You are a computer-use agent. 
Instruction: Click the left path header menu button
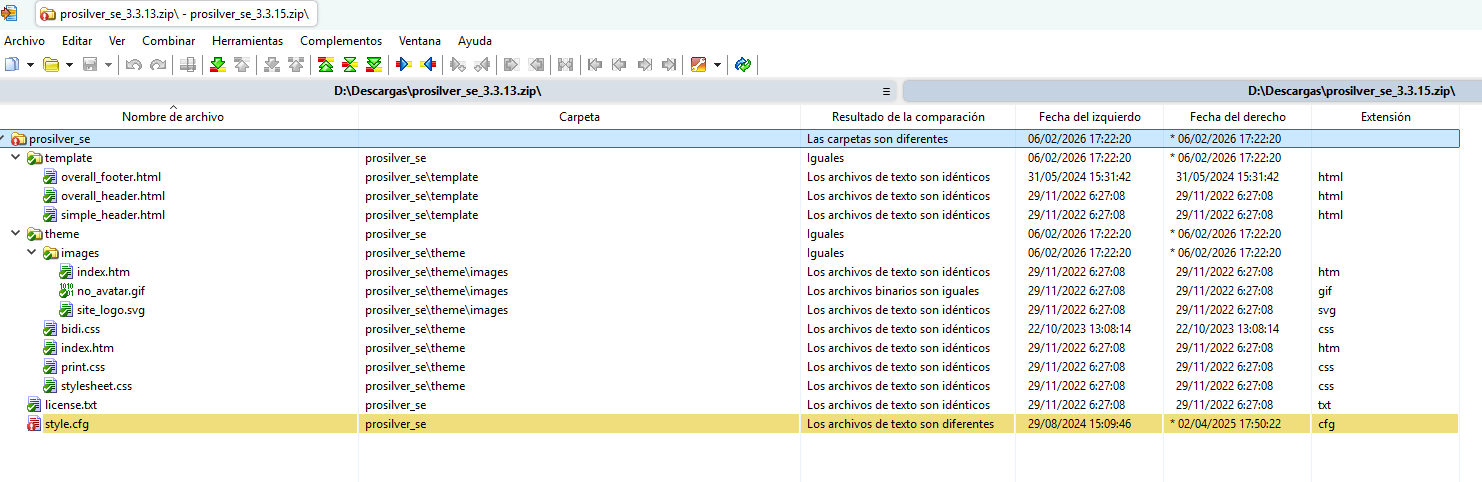tap(886, 91)
